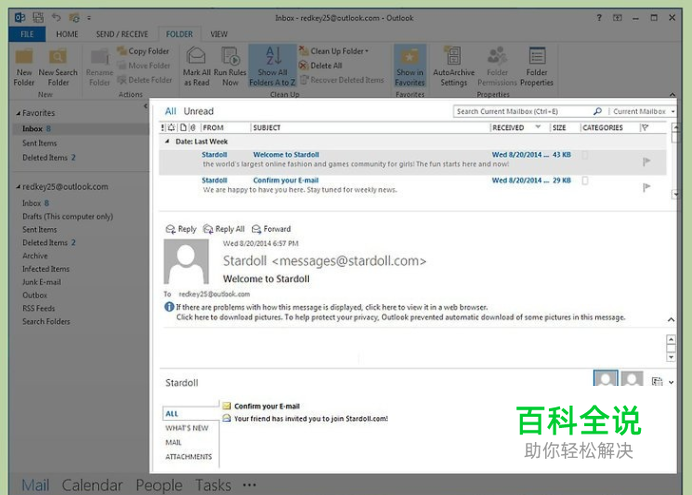Click the message list scrollbar down arrow
The image size is (692, 495).
click(675, 194)
